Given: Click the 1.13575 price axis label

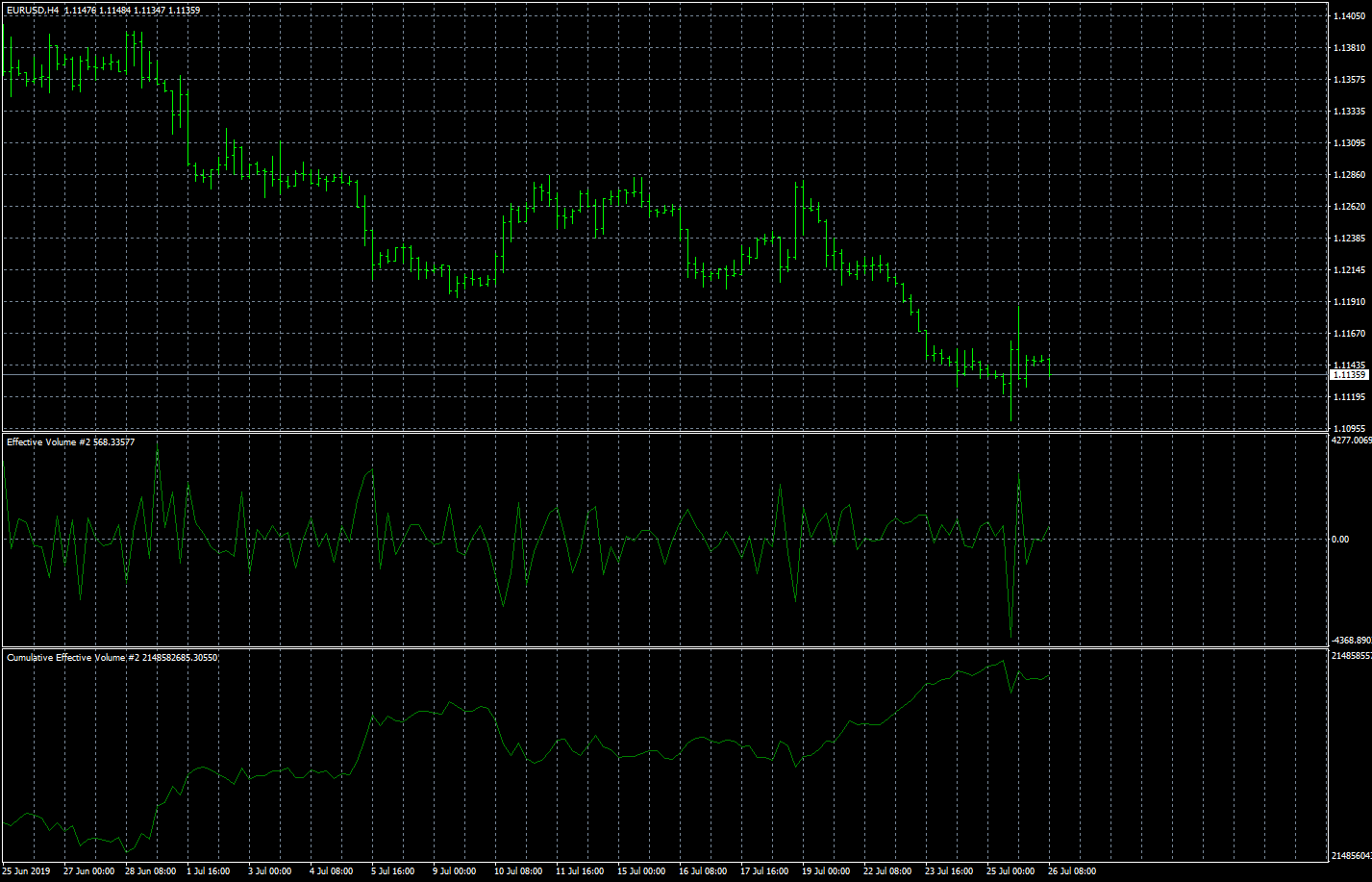Looking at the screenshot, I should coord(1351,79).
